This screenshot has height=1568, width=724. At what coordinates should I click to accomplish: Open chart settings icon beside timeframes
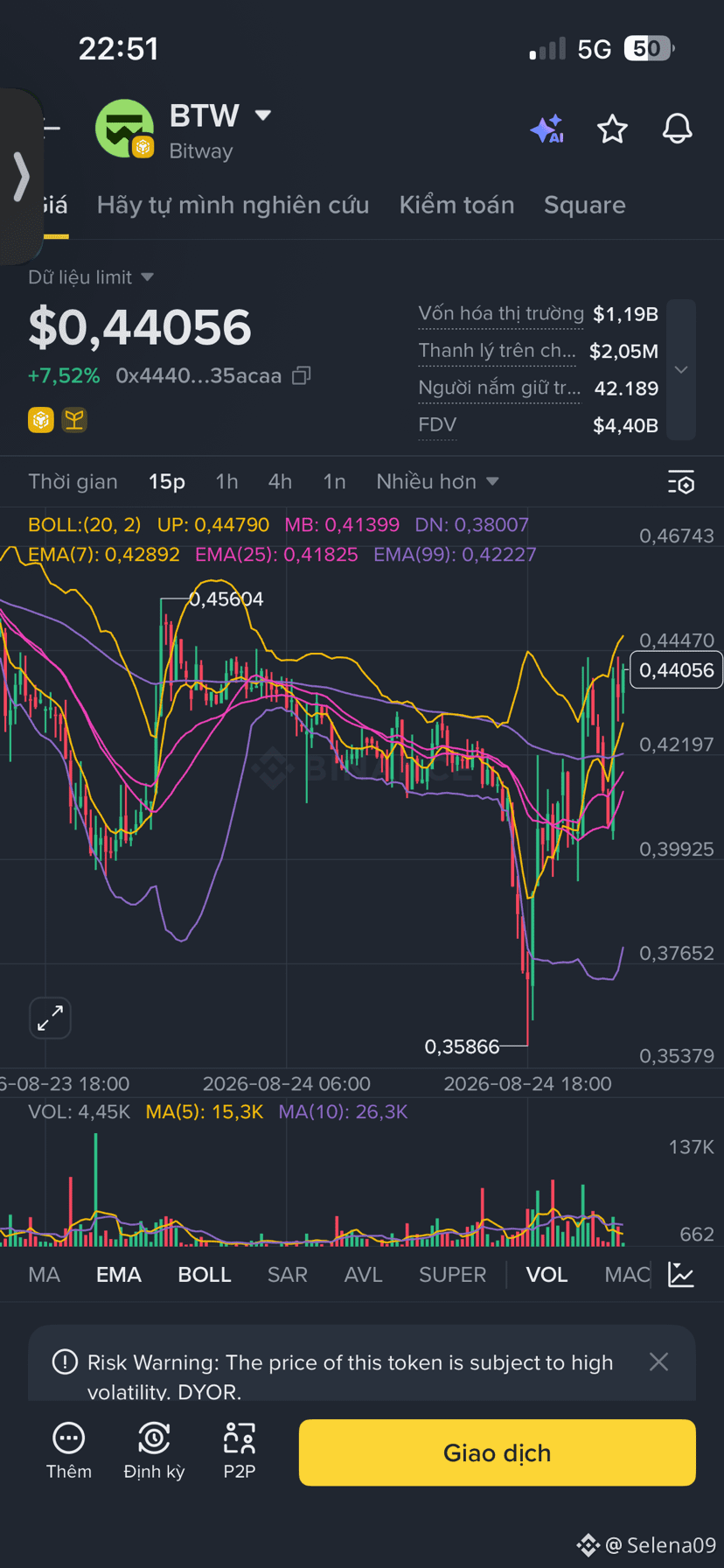point(681,482)
